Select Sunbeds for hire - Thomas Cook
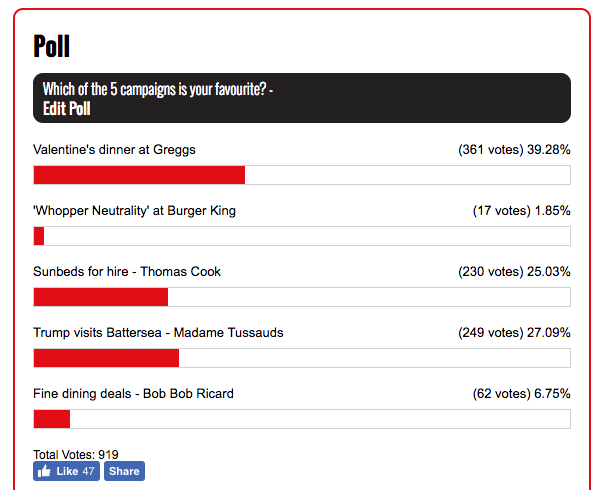605x490 pixels. point(127,272)
